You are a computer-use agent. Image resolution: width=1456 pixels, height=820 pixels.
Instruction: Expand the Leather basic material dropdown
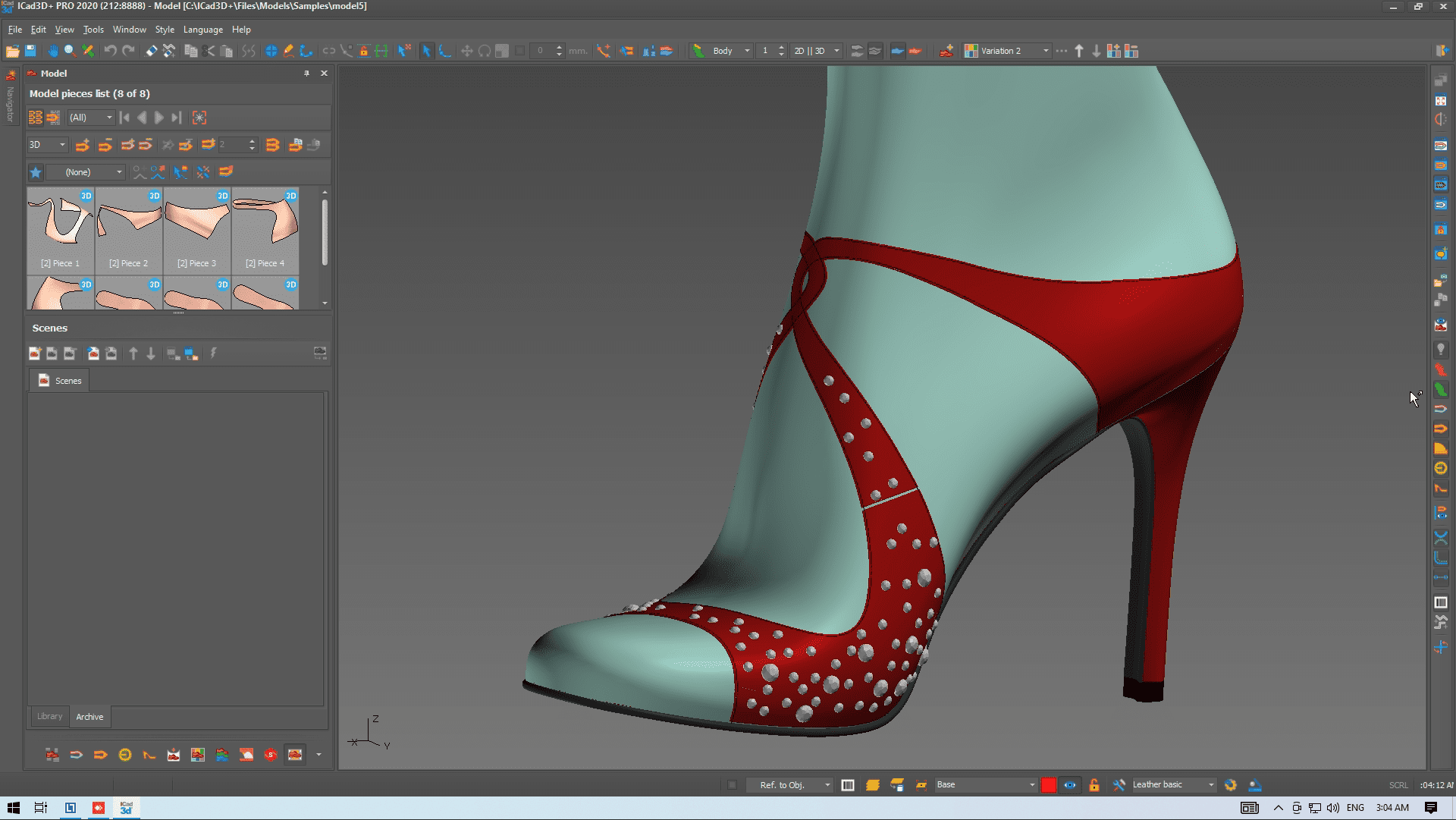click(1210, 785)
